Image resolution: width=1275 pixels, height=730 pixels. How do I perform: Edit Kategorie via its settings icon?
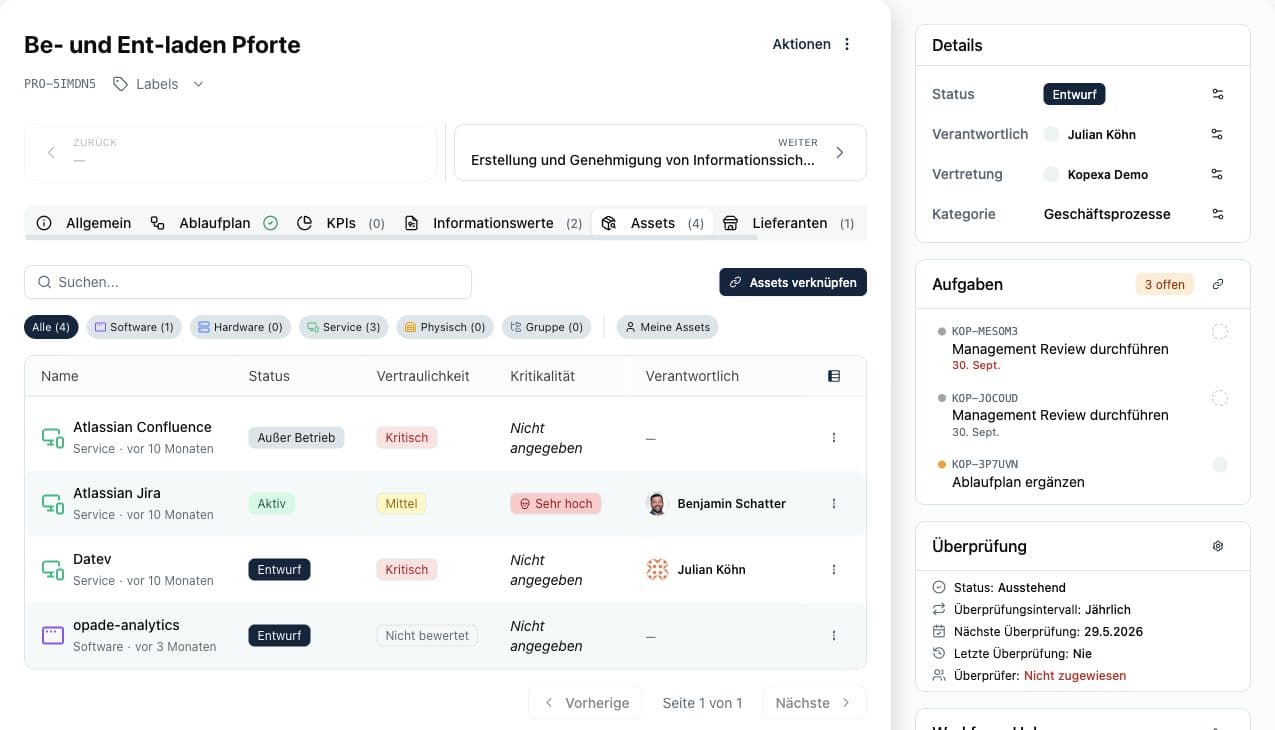1217,214
